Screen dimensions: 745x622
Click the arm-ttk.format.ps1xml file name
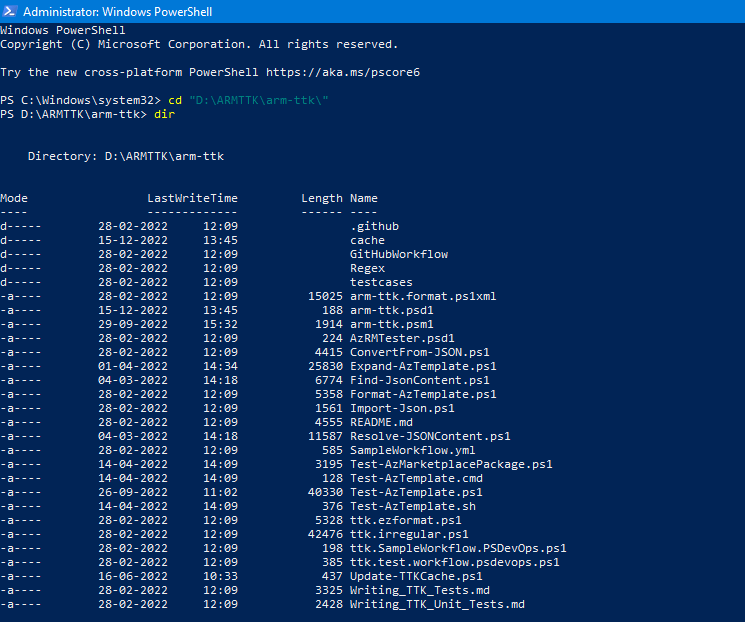click(x=423, y=296)
